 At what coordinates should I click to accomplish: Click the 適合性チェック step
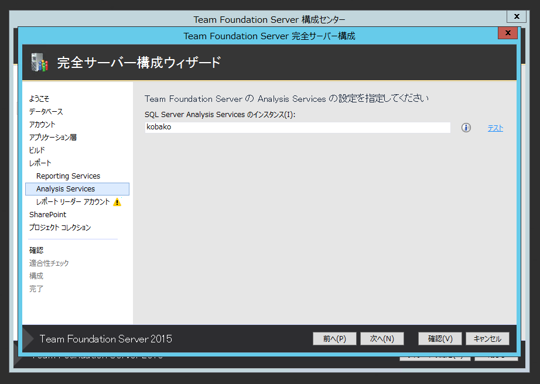[x=49, y=263]
